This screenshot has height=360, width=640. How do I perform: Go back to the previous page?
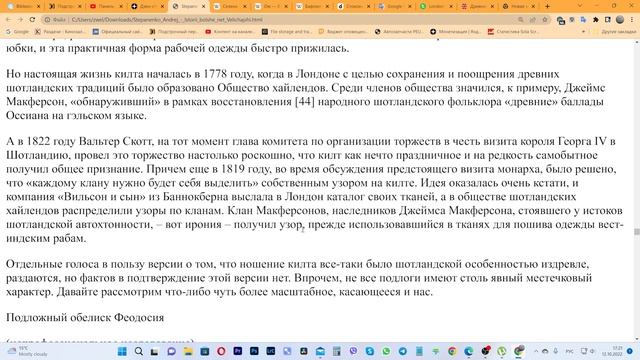(x=9, y=20)
